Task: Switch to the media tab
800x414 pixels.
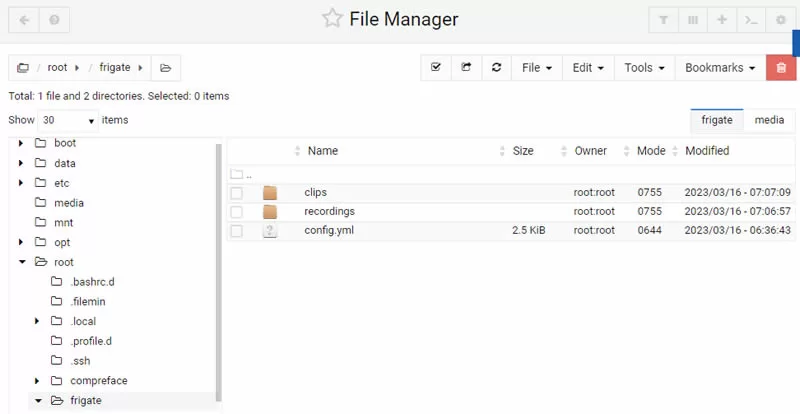Action: [769, 120]
